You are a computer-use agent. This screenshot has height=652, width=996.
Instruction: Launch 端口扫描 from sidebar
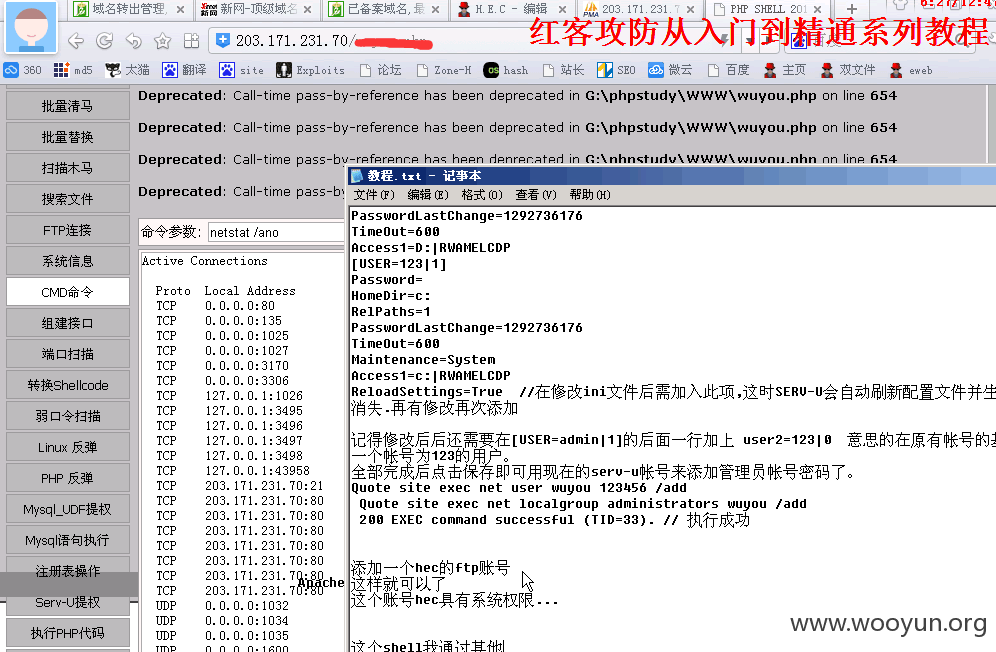point(68,355)
